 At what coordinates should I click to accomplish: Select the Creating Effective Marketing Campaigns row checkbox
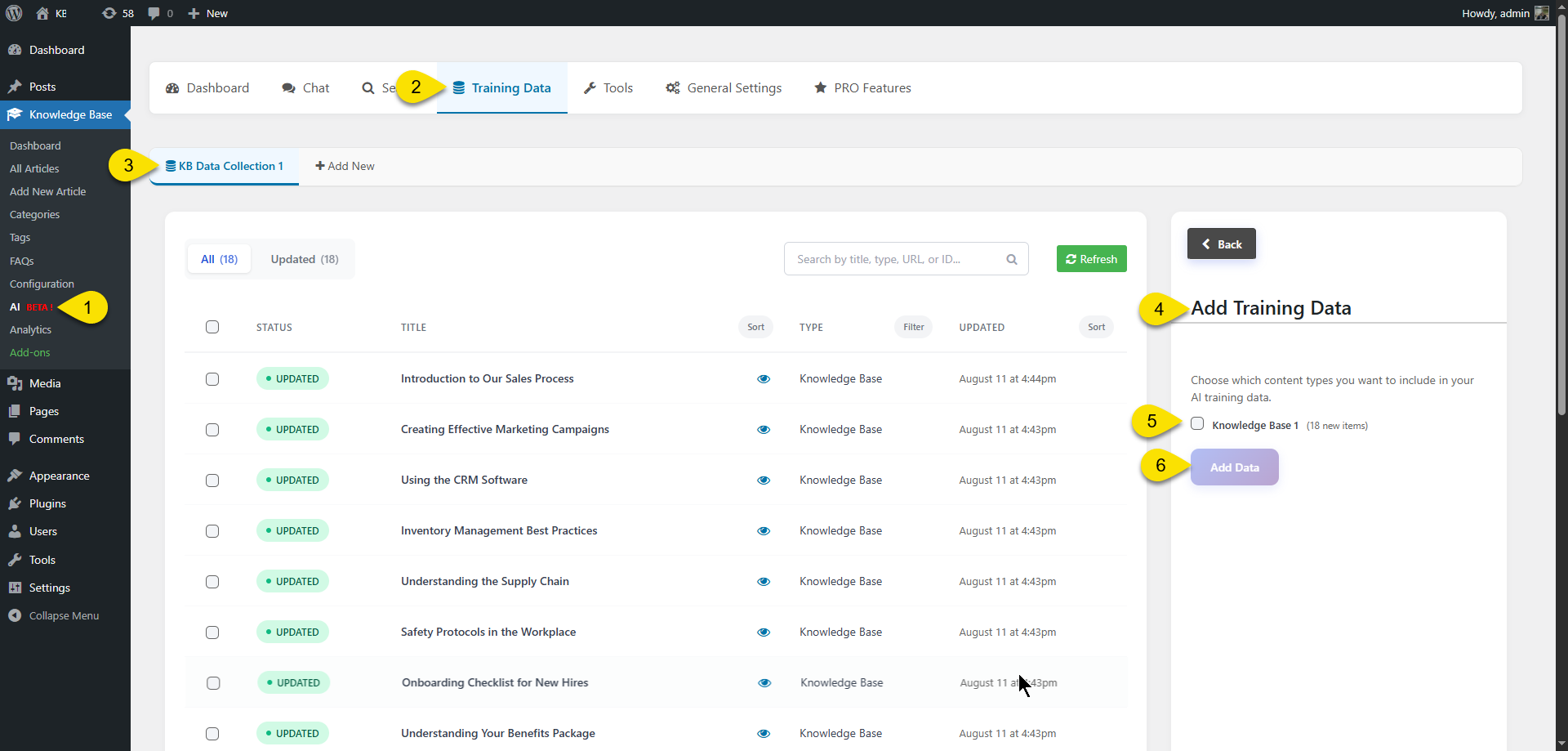pos(212,430)
